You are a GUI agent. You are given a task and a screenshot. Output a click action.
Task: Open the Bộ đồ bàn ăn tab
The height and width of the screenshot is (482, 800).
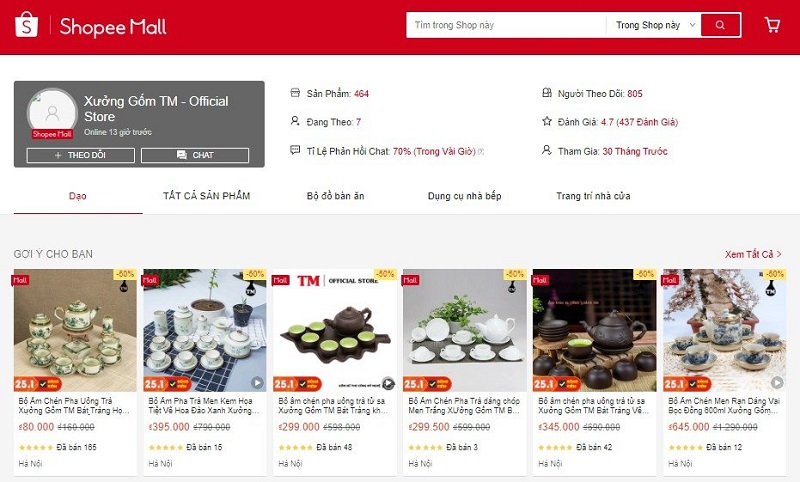coord(335,196)
